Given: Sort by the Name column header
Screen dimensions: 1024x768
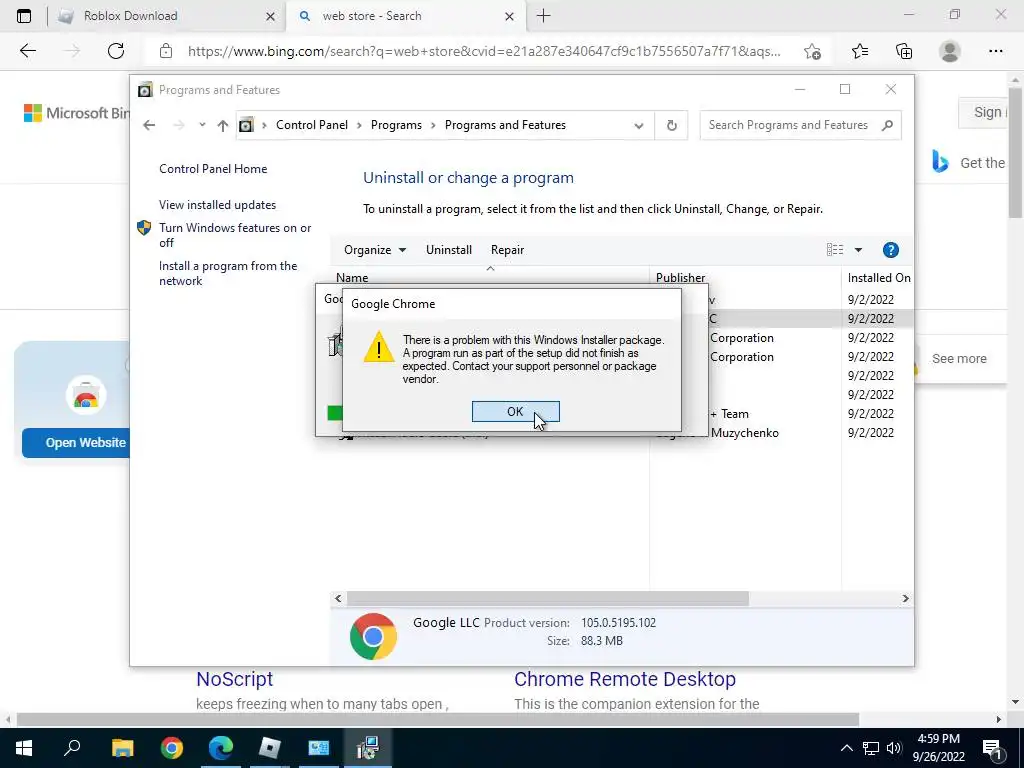Looking at the screenshot, I should click(x=352, y=278).
